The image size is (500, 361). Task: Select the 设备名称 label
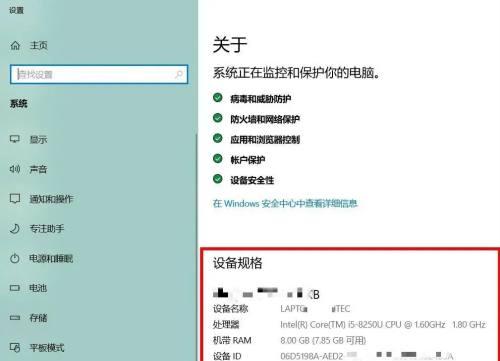pyautogui.click(x=230, y=309)
